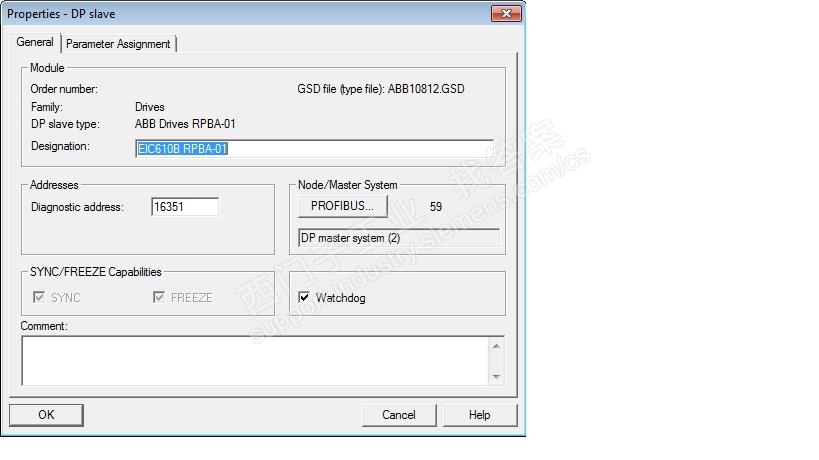Open the Help button
The image size is (819, 460).
(x=479, y=415)
